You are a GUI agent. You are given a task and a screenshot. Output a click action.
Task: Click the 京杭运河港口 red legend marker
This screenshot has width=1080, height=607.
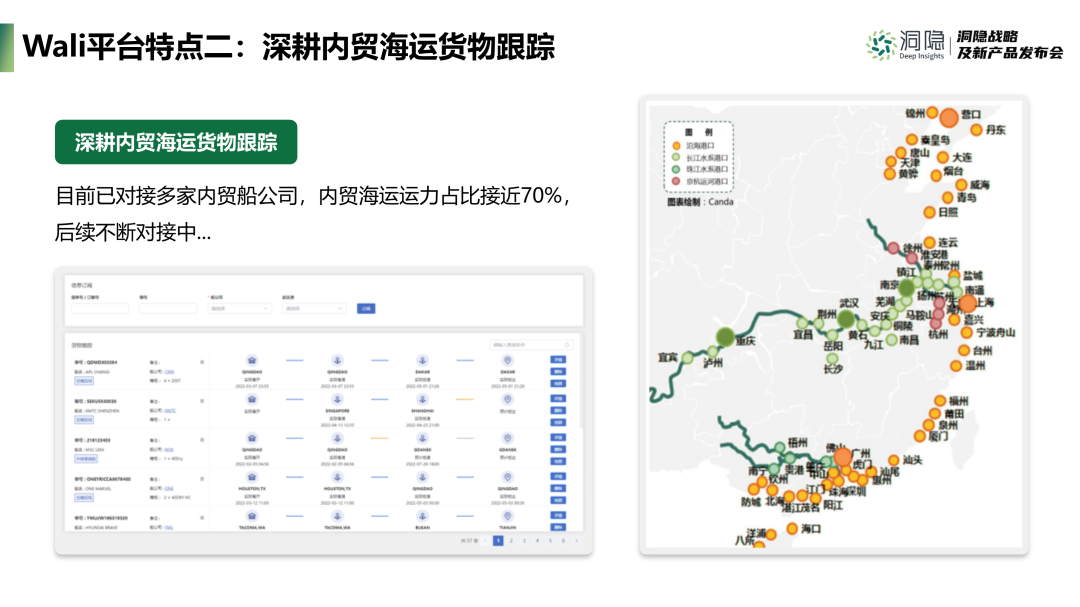pos(676,182)
